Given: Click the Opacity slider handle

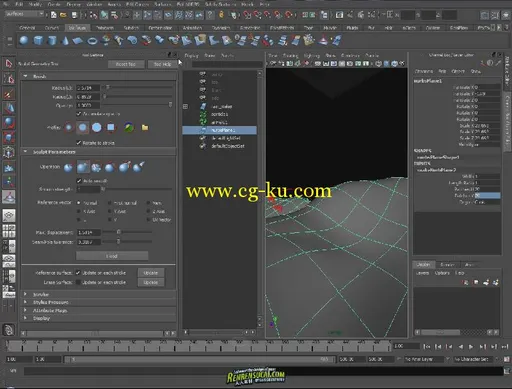Looking at the screenshot, I should [170, 105].
